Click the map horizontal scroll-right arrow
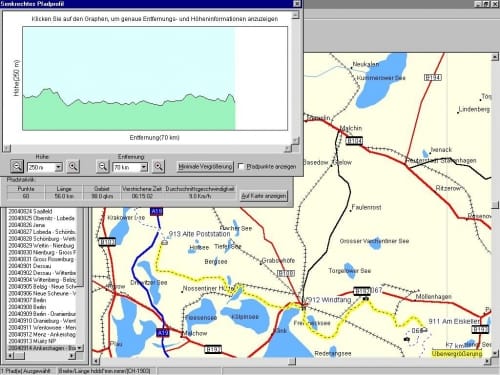This screenshot has width=500, height=375. (x=487, y=361)
